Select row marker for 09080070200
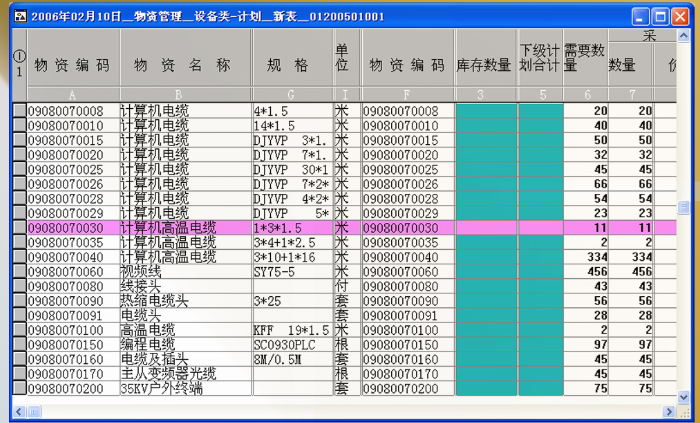700x423 pixels. click(18, 388)
